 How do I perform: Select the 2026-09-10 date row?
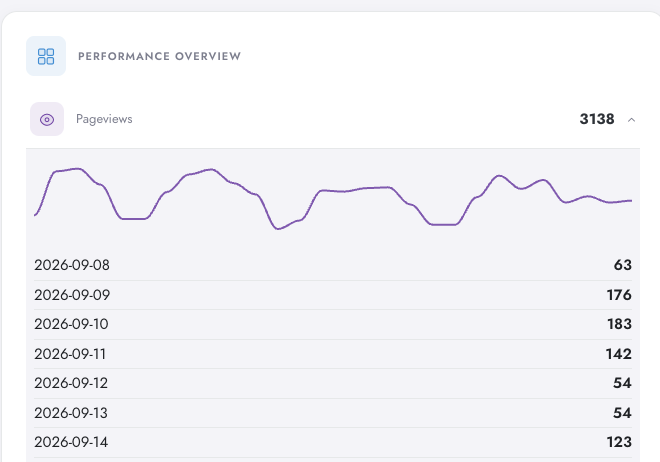pyautogui.click(x=333, y=324)
